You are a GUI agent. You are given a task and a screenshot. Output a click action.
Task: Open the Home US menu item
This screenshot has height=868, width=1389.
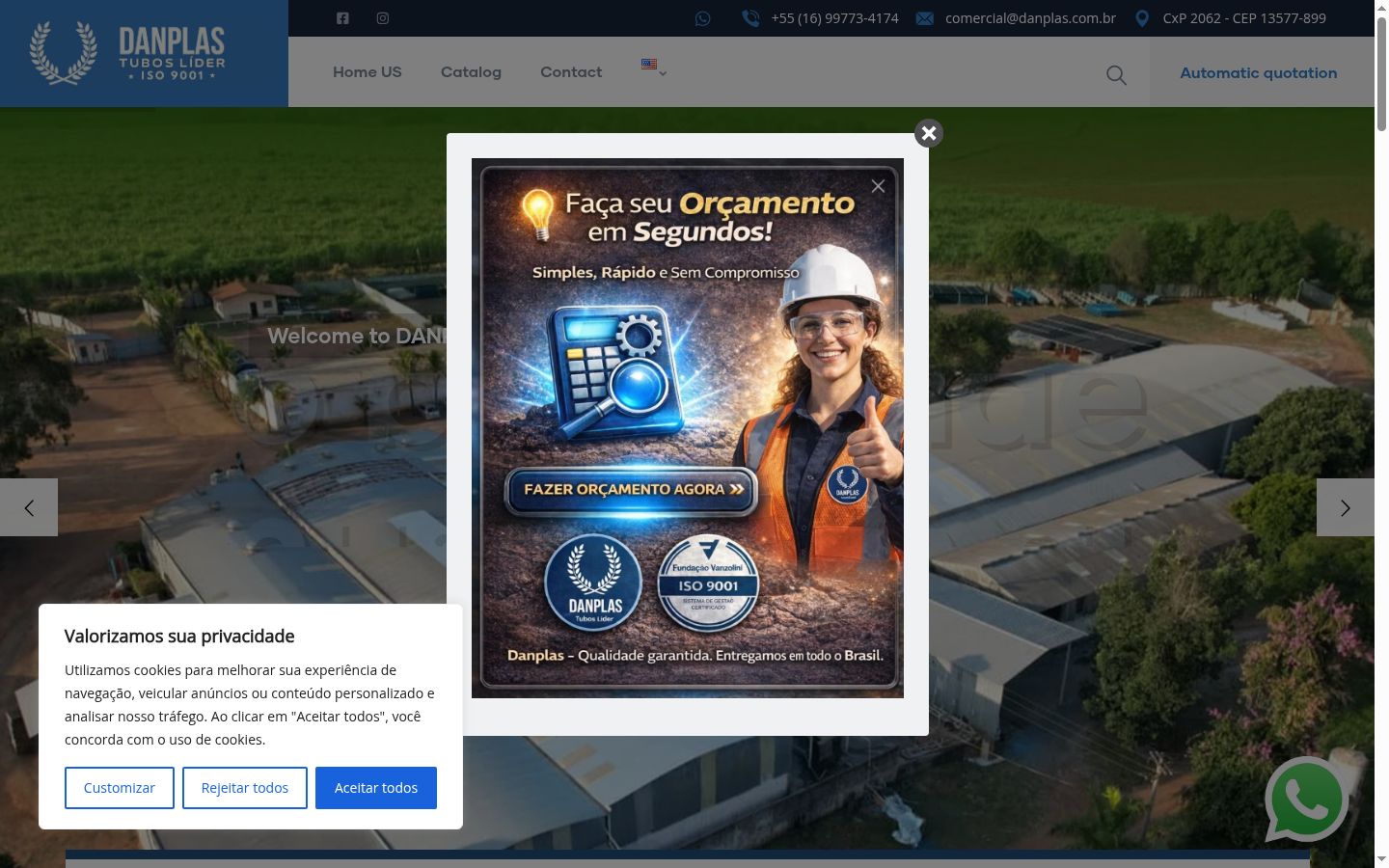[368, 72]
